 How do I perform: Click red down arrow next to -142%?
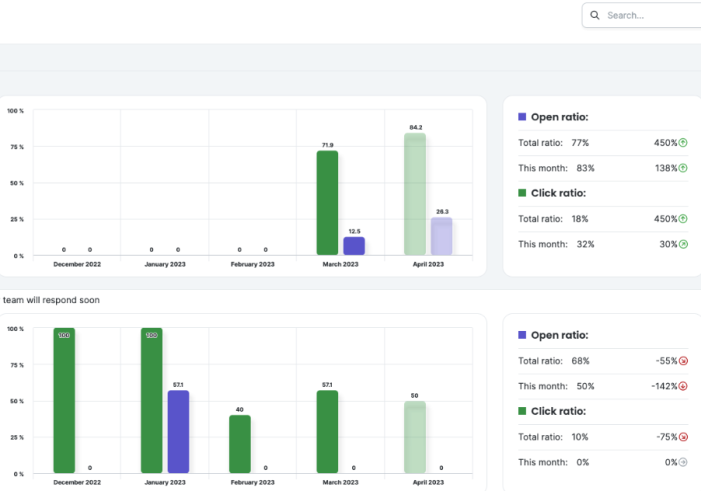pos(683,386)
